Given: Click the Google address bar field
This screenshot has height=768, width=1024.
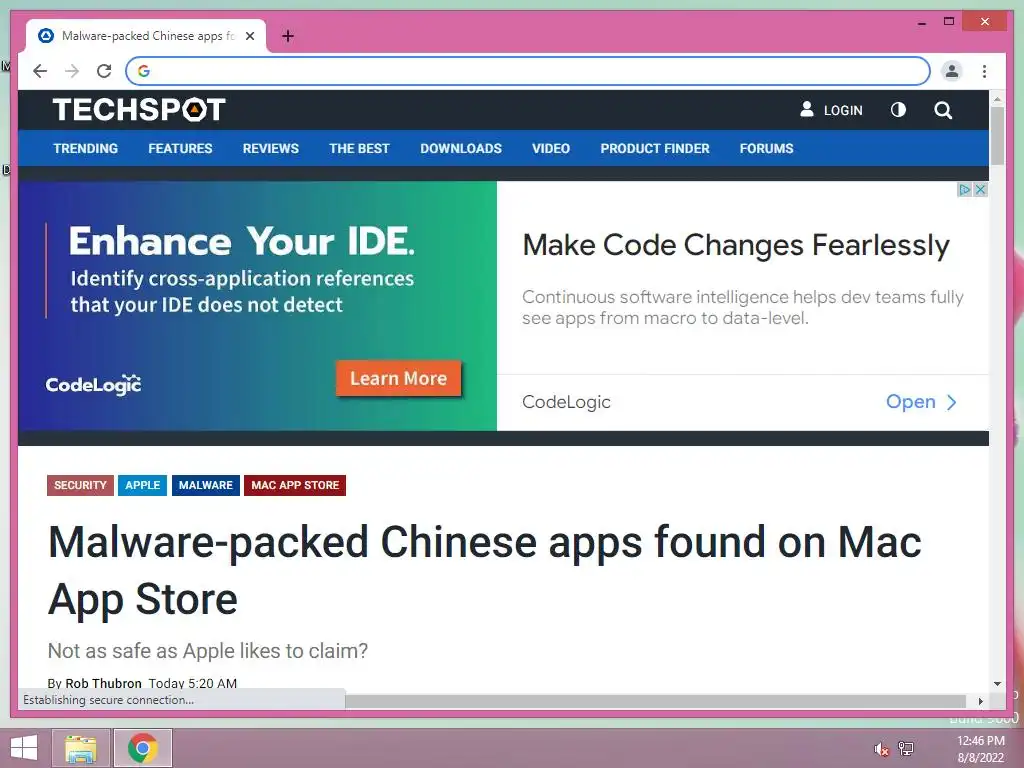Looking at the screenshot, I should 528,71.
